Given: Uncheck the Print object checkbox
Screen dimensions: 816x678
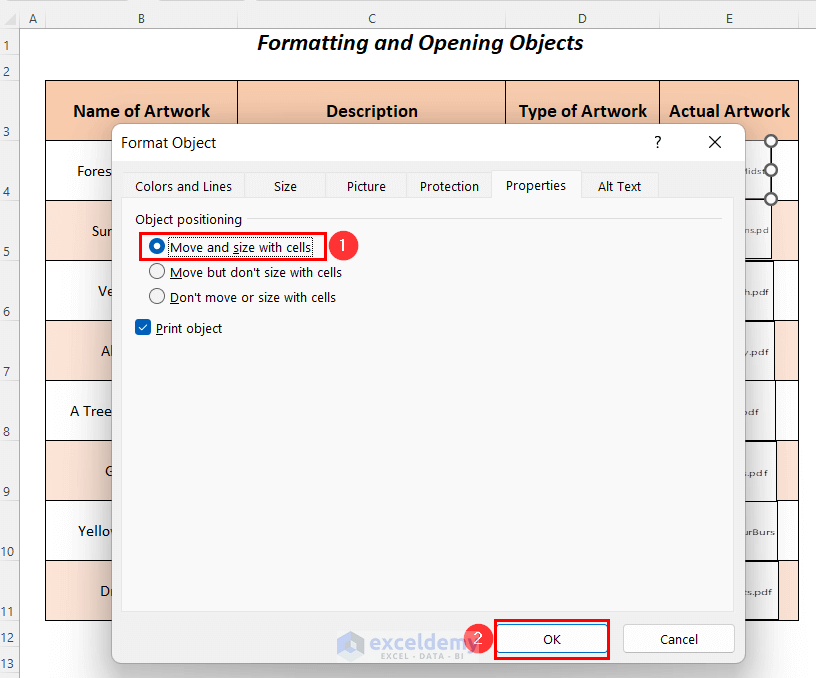Looking at the screenshot, I should coord(143,327).
